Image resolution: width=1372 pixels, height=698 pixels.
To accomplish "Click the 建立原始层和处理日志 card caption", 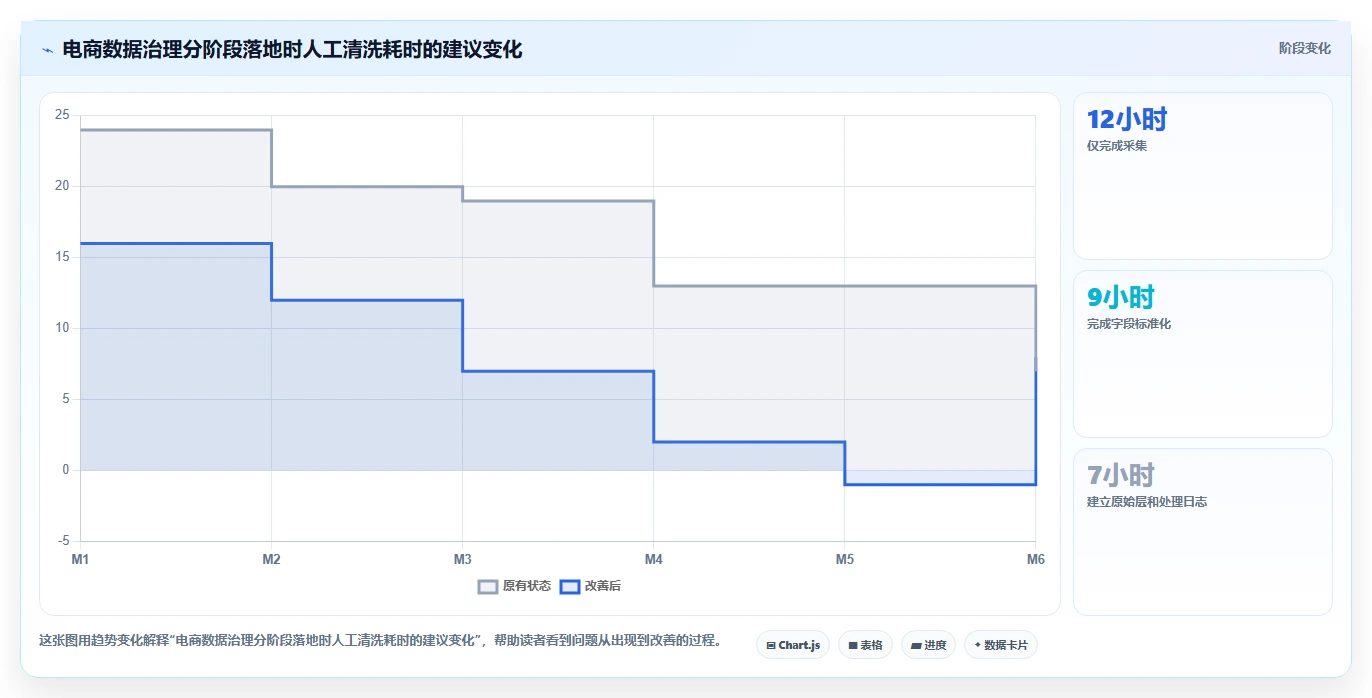I will click(x=1147, y=502).
